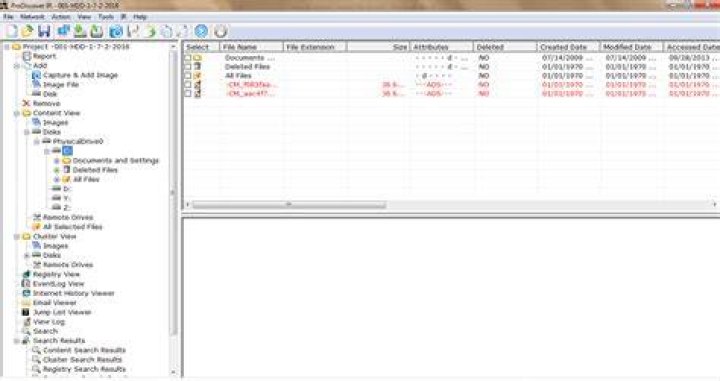Expand Disks under Cluster View

coord(27,255)
